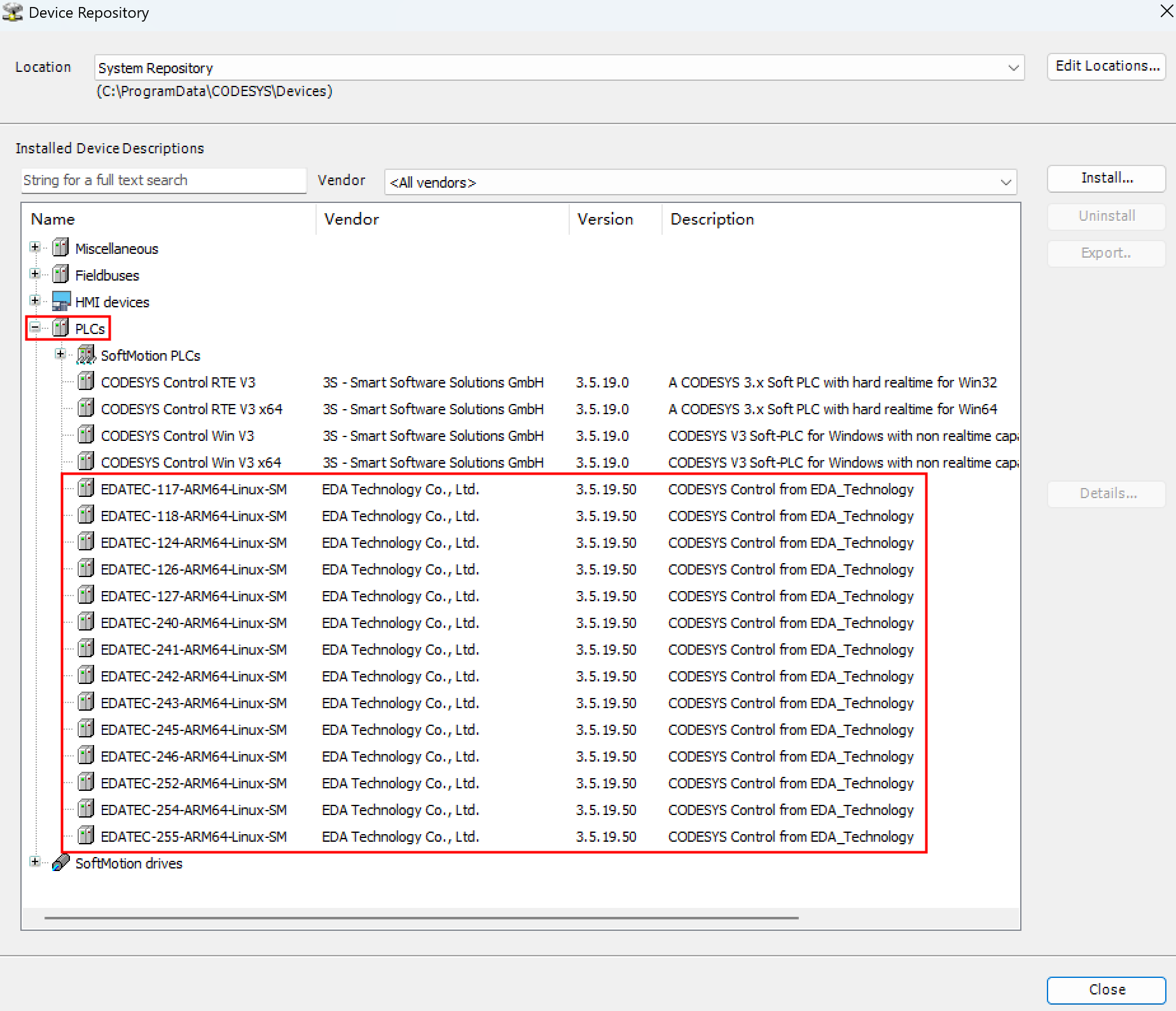Screen dimensions: 1176x1011
Task: Open the Location repository dropdown
Action: [x=1013, y=68]
